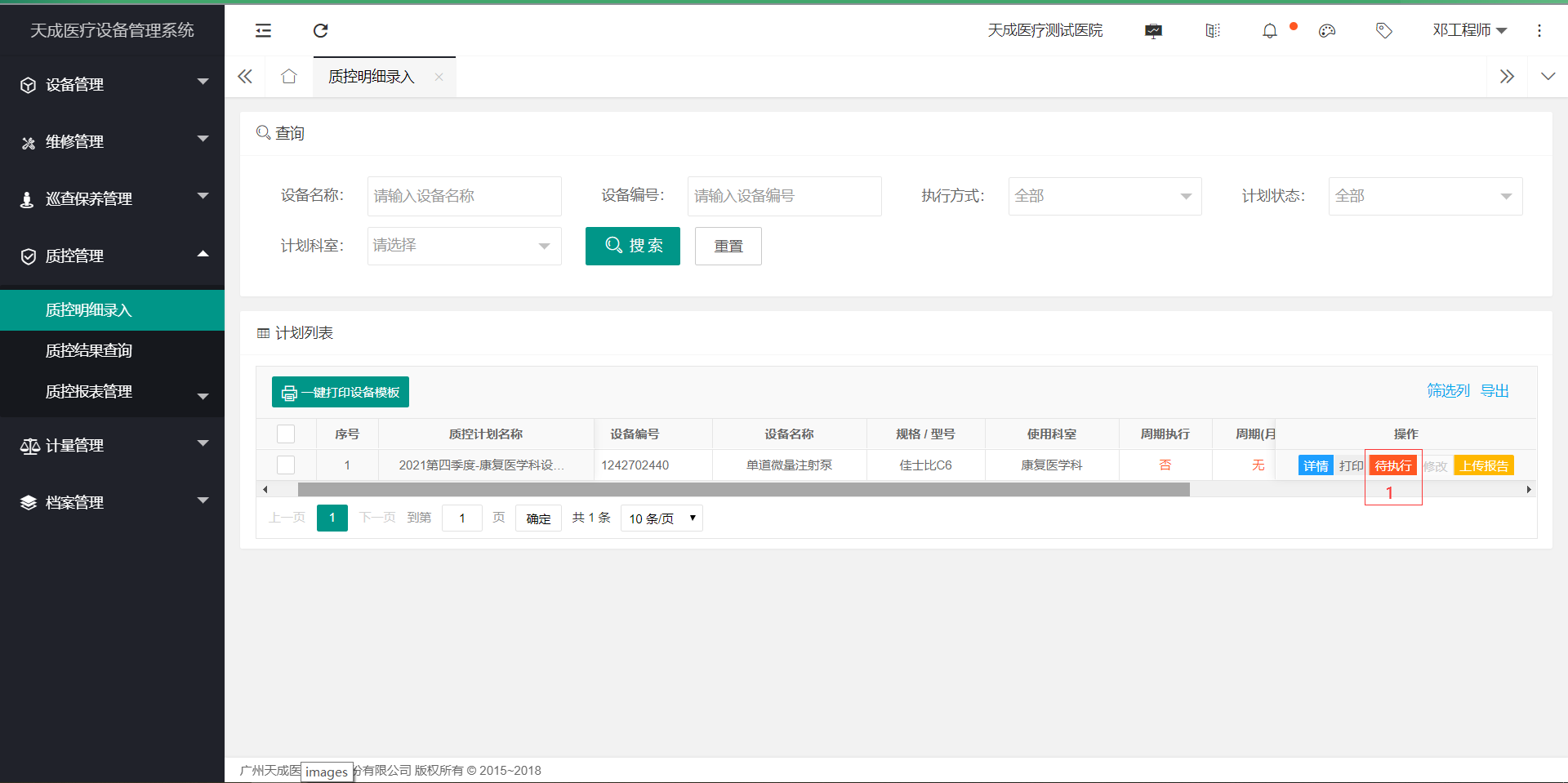Click the 导出 export link
Image resolution: width=1568 pixels, height=783 pixels.
pyautogui.click(x=1494, y=391)
